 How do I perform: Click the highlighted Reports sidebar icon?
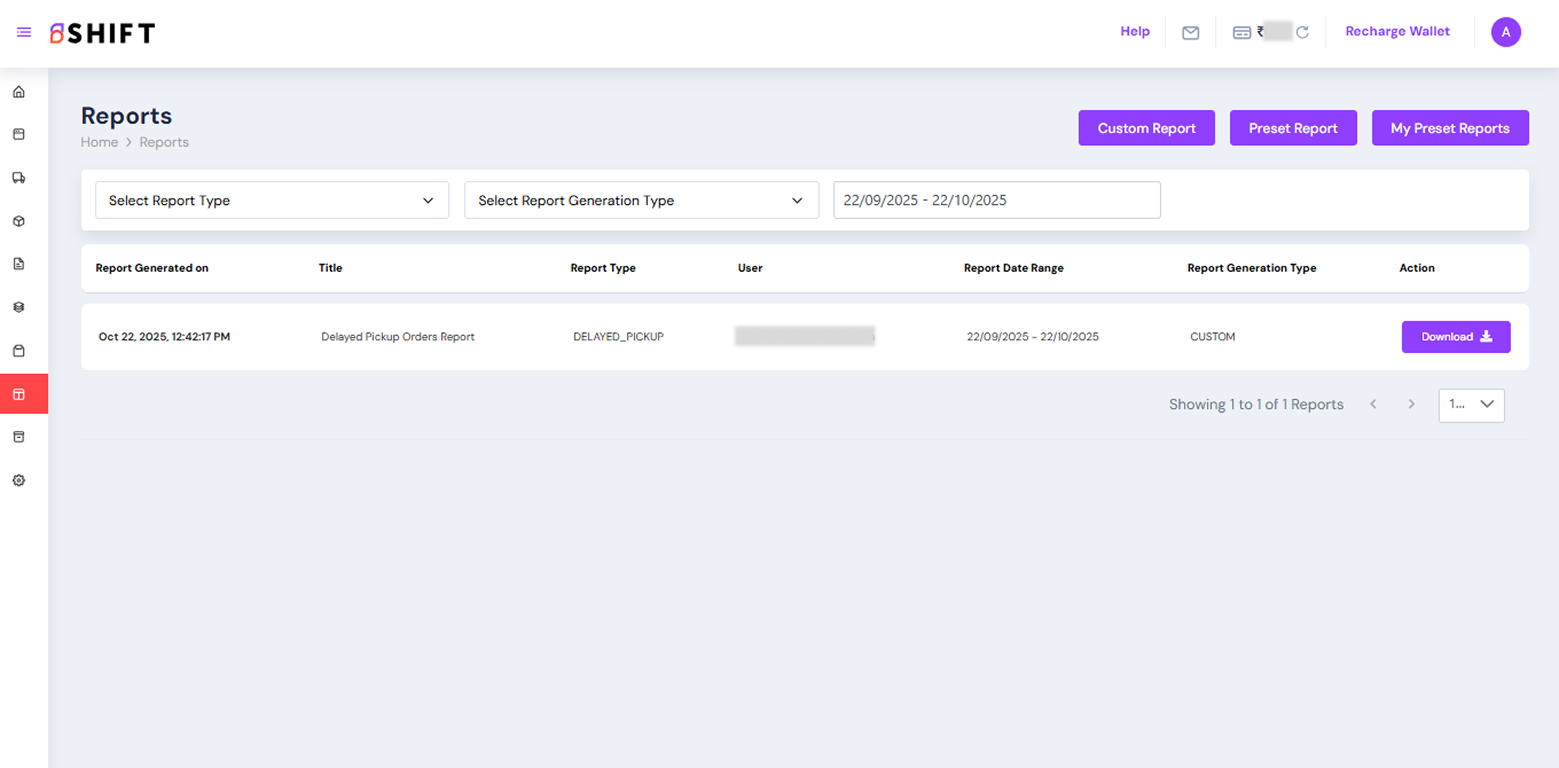tap(18, 394)
